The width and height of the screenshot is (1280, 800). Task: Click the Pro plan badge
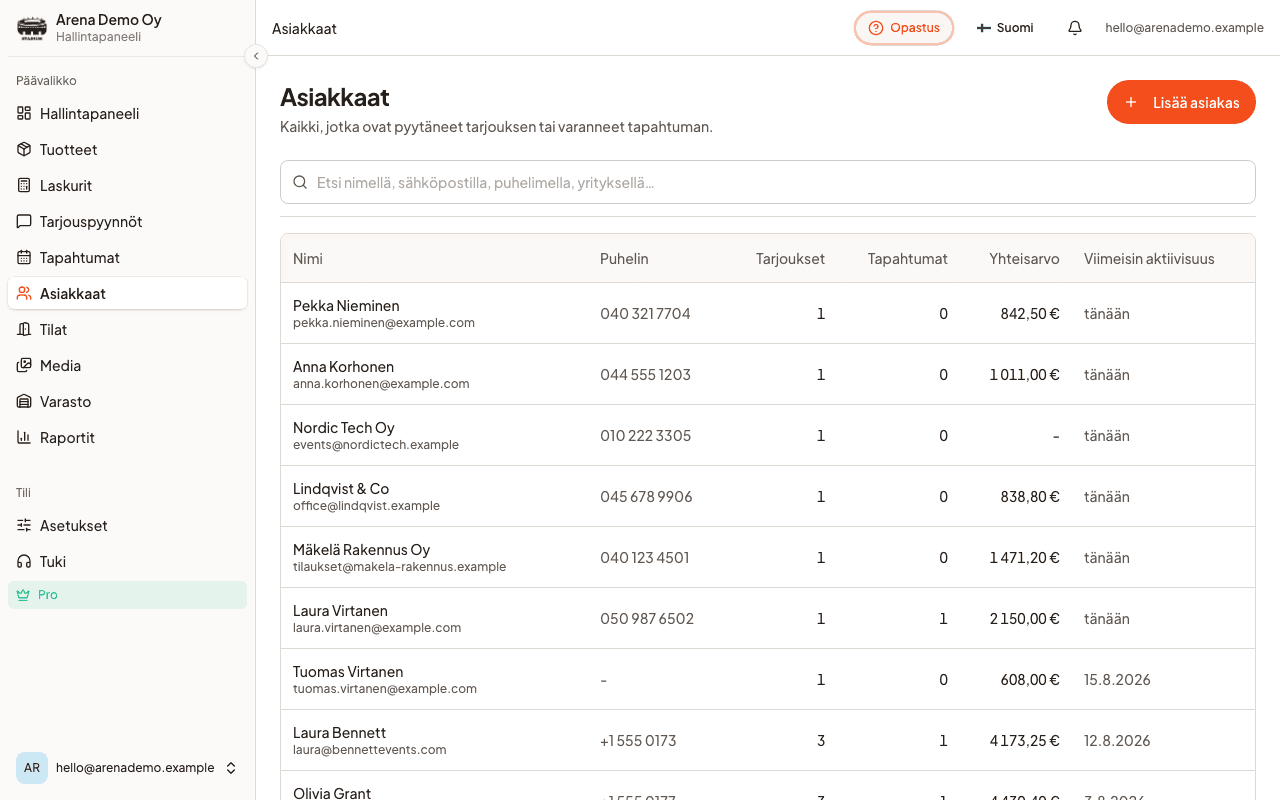127,595
